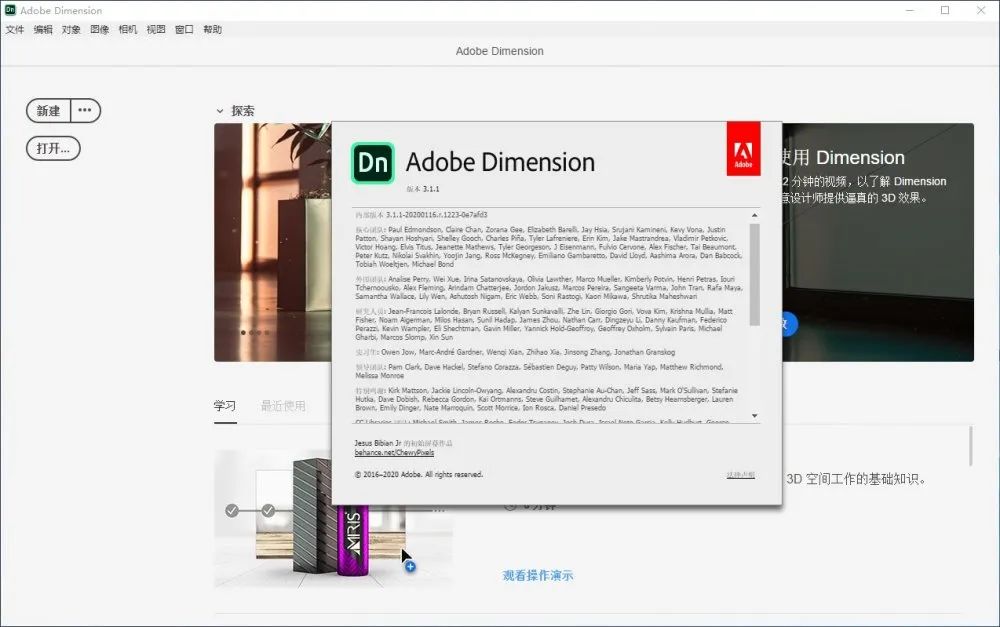This screenshot has width=1000, height=627.
Task: Click the red Adobe logo in the about dialog
Action: (x=743, y=149)
